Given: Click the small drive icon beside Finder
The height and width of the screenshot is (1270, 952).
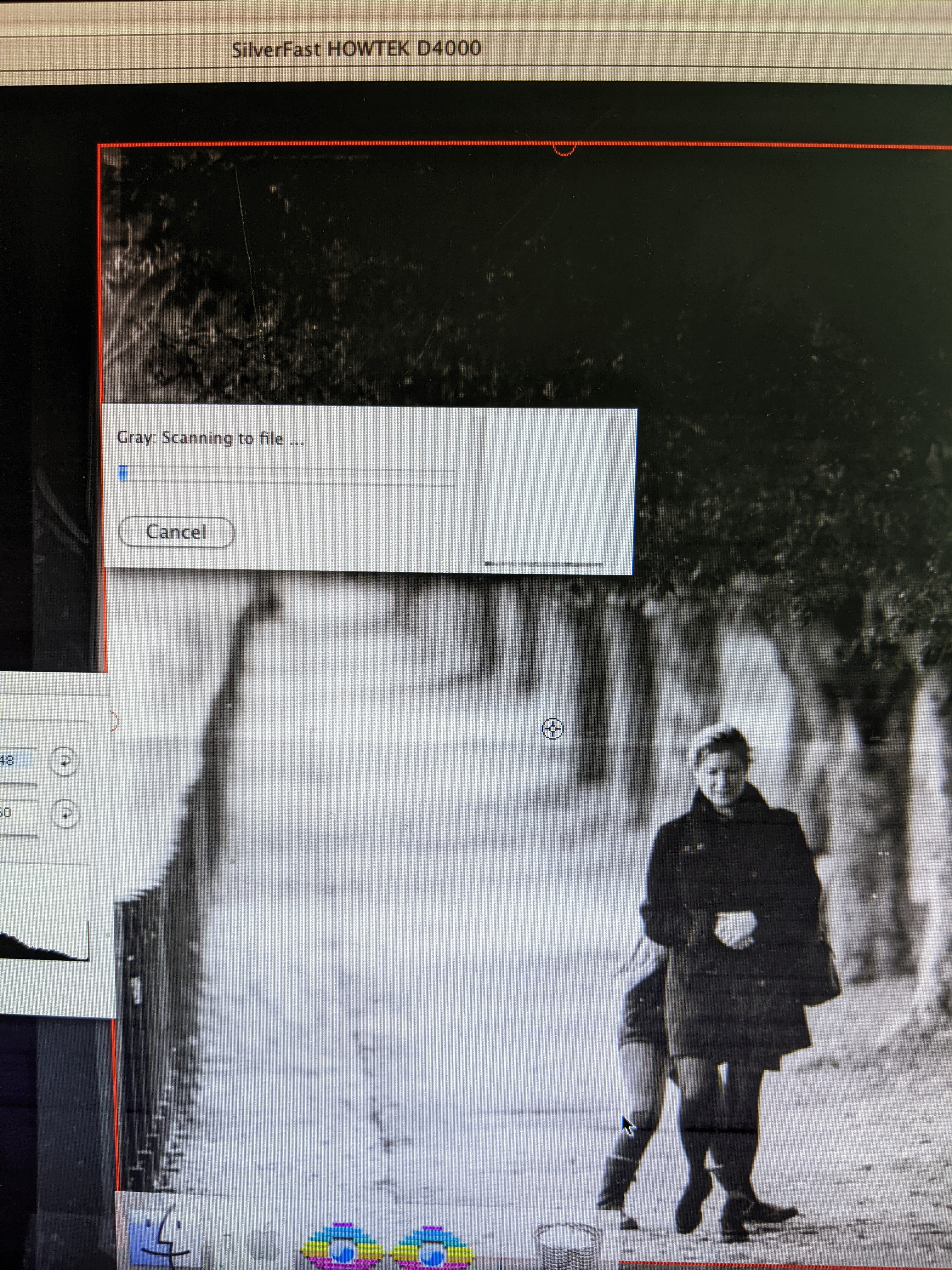Looking at the screenshot, I should [x=227, y=1244].
